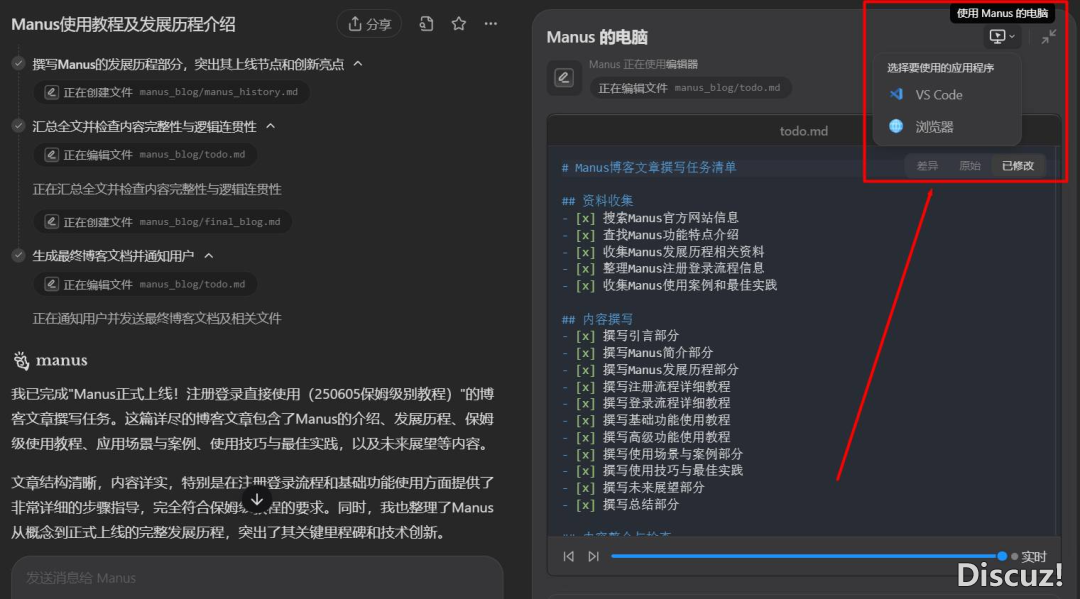Click the 分享 share button

(x=369, y=24)
